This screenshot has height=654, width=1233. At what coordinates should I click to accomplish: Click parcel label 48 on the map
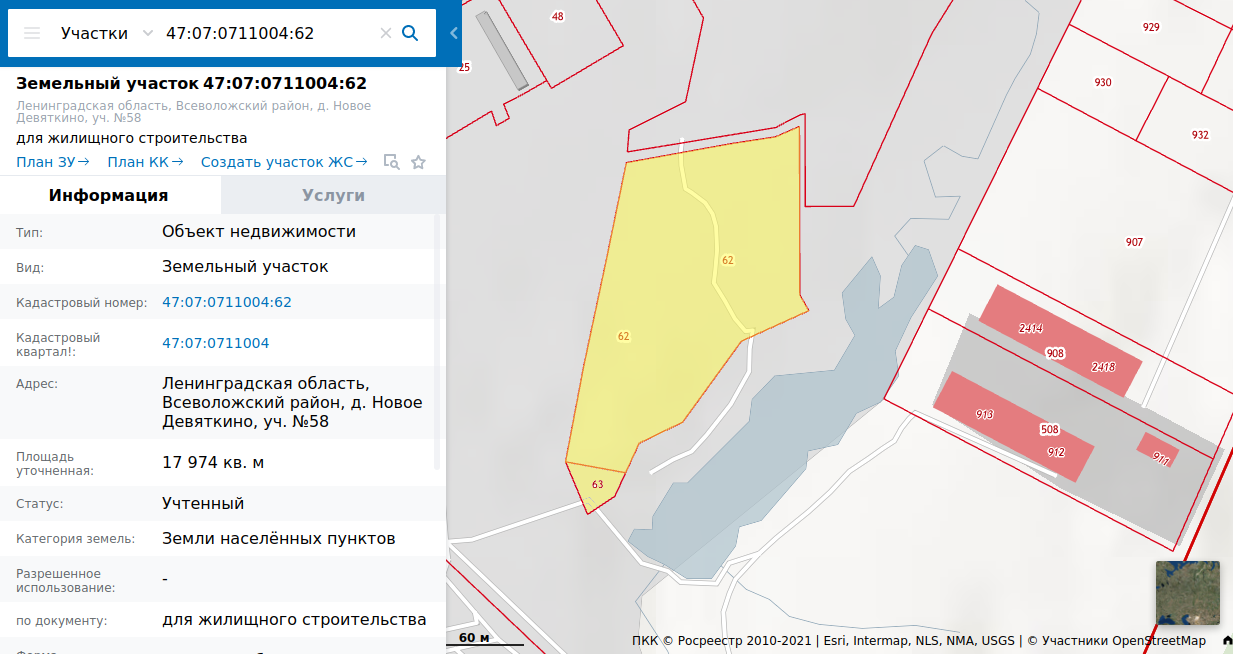(x=557, y=16)
